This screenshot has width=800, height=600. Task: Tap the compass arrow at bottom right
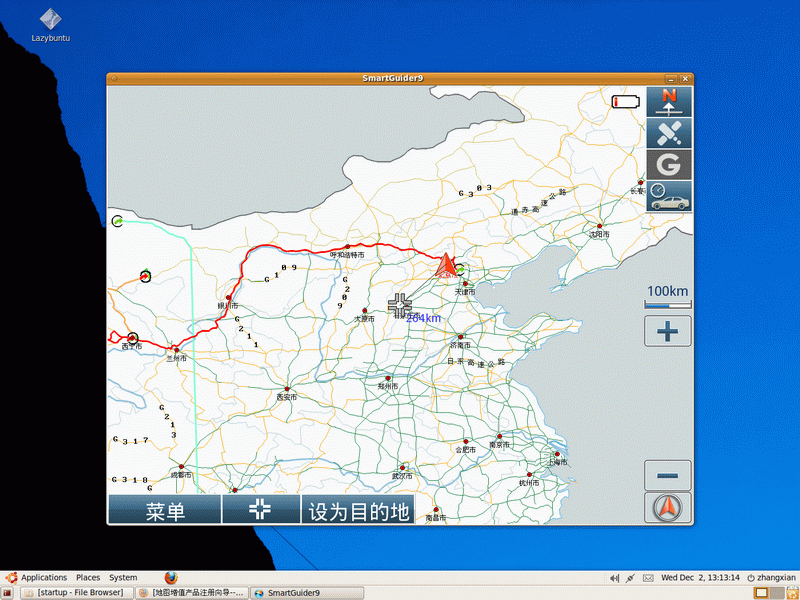click(667, 507)
